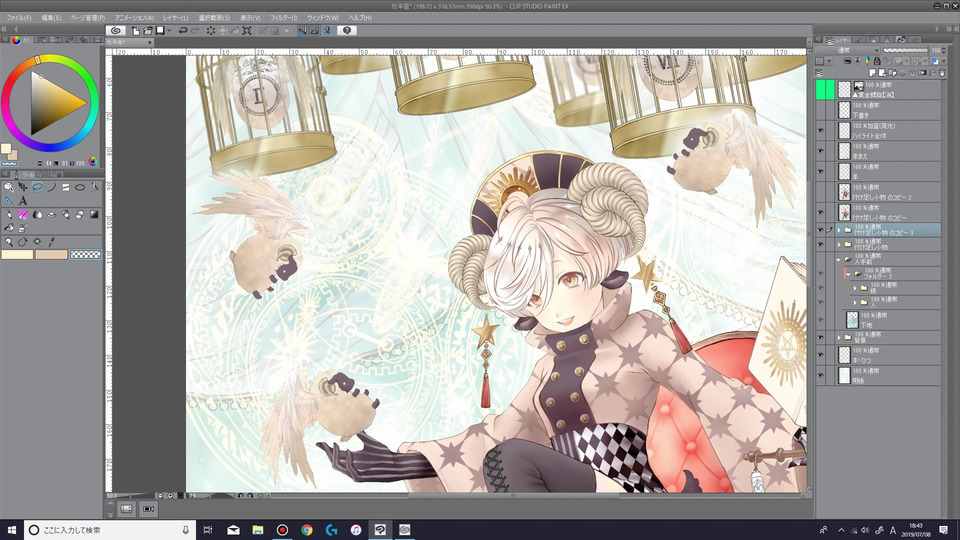This screenshot has height=540, width=960.
Task: Collapse the フォルダー 2 folder
Action: tap(849, 274)
